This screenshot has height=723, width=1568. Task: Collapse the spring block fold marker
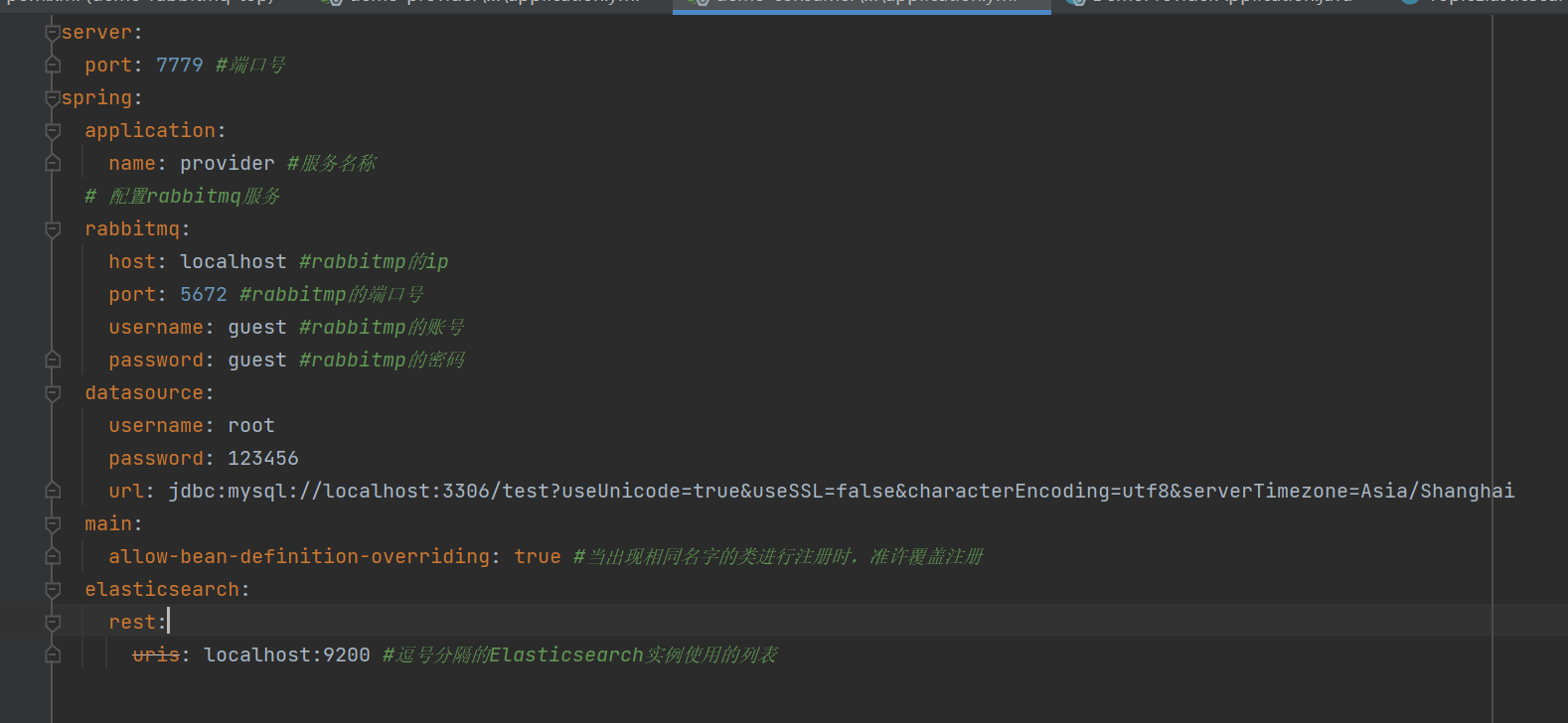(53, 98)
